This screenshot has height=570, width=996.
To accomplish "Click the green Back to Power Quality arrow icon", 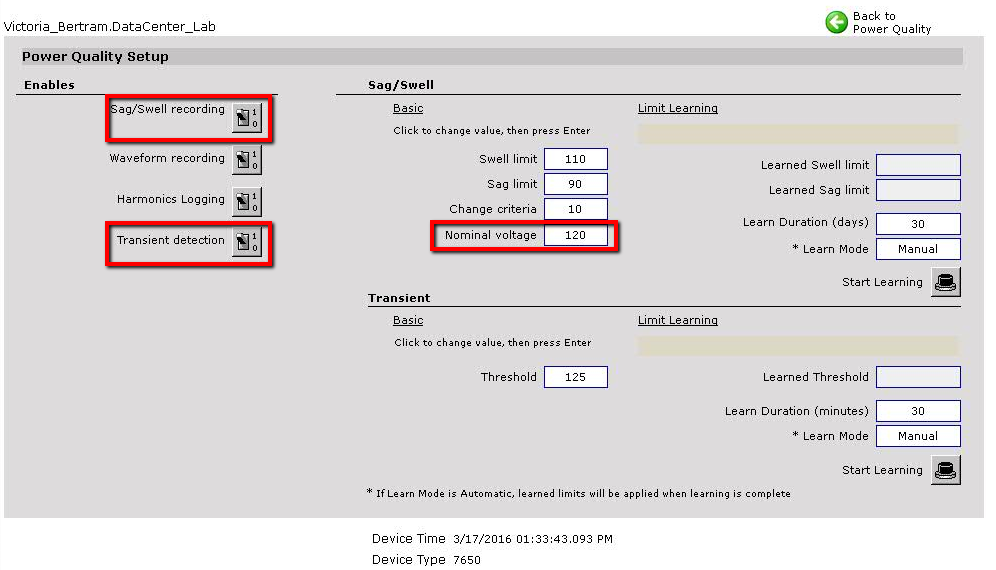I will [x=836, y=22].
